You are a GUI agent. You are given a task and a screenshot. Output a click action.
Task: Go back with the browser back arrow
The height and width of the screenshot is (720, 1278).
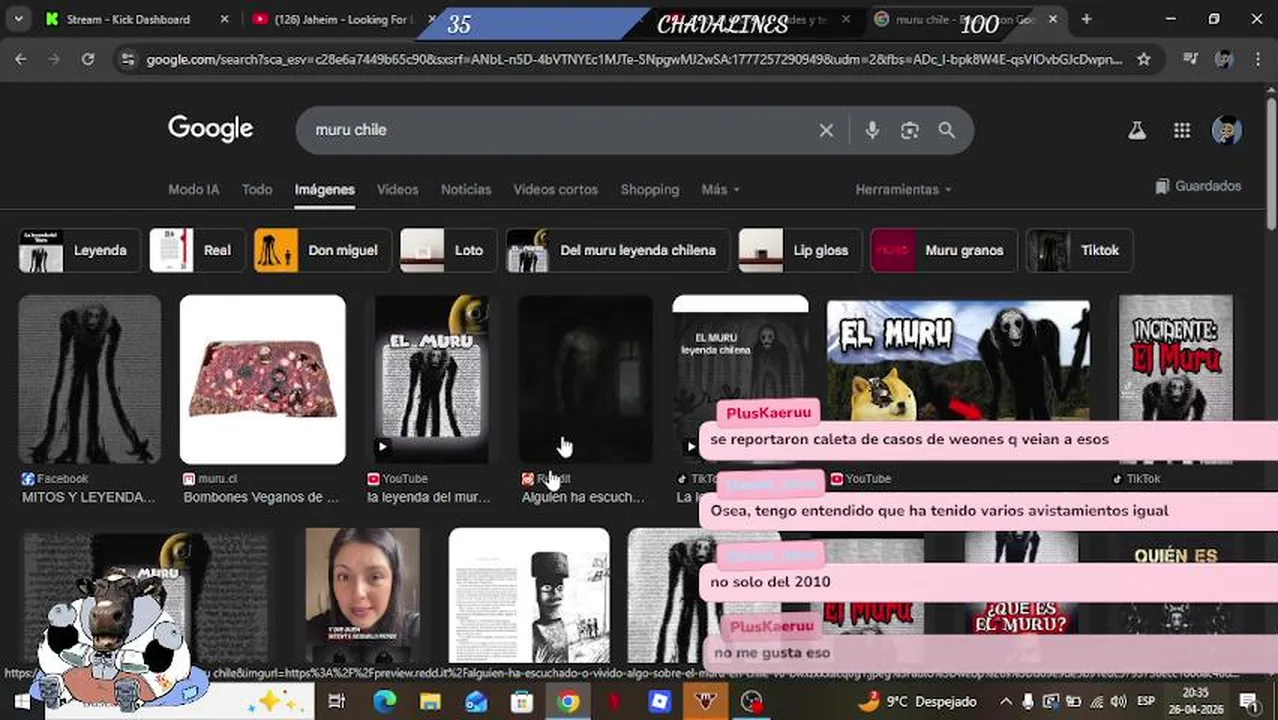coord(20,59)
